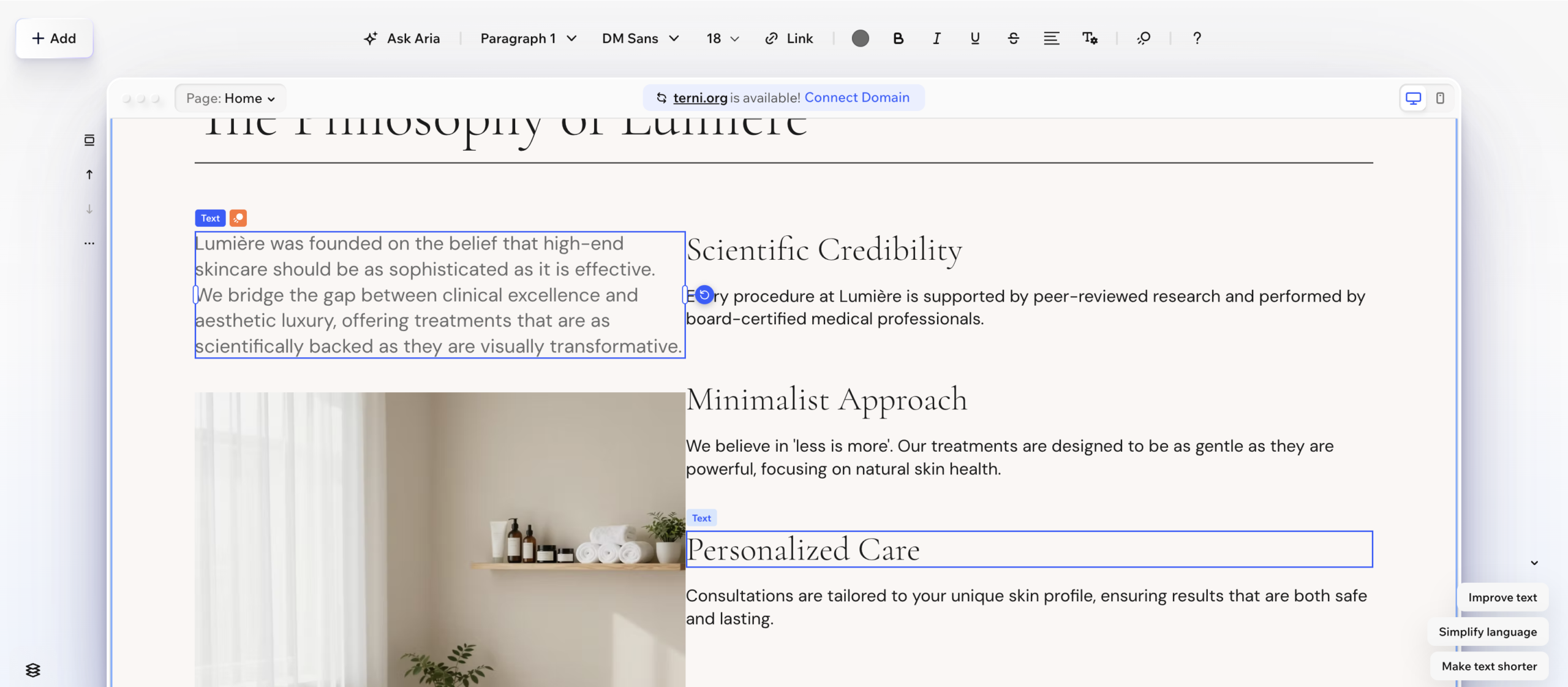
Task: Click the Link tool
Action: 789,39
